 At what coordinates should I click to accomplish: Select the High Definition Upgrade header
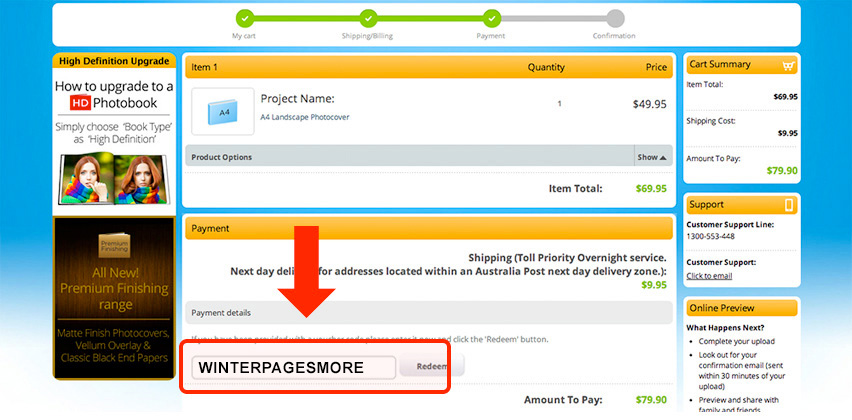tap(113, 61)
